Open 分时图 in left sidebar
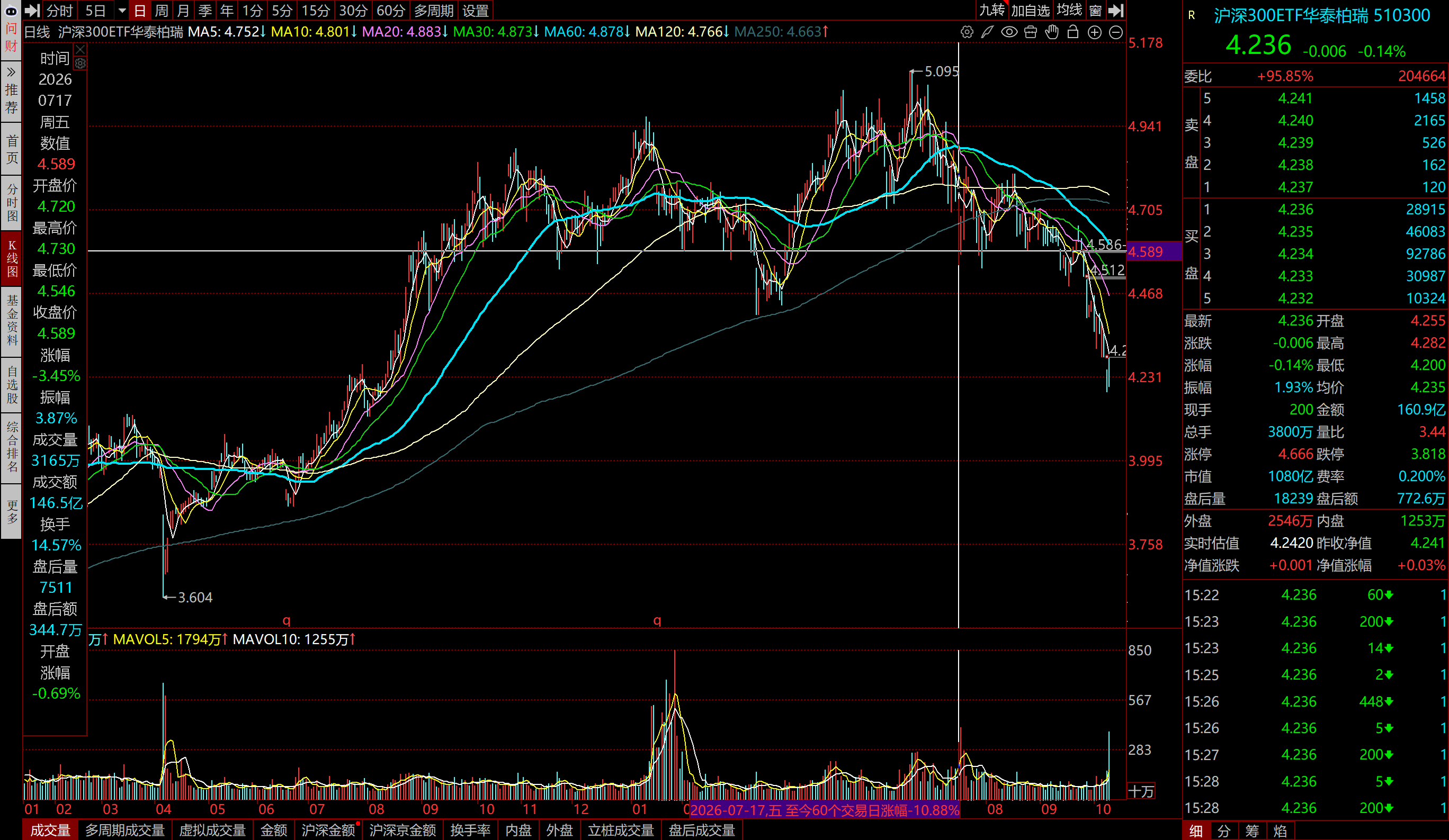 pos(11,203)
